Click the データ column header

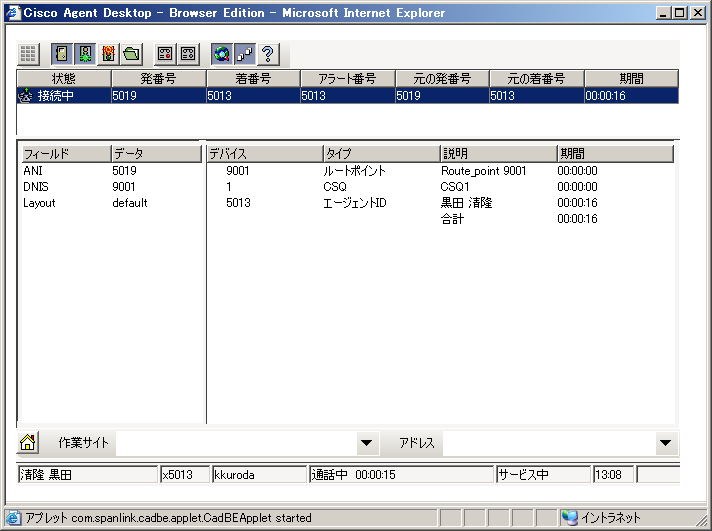coord(156,154)
